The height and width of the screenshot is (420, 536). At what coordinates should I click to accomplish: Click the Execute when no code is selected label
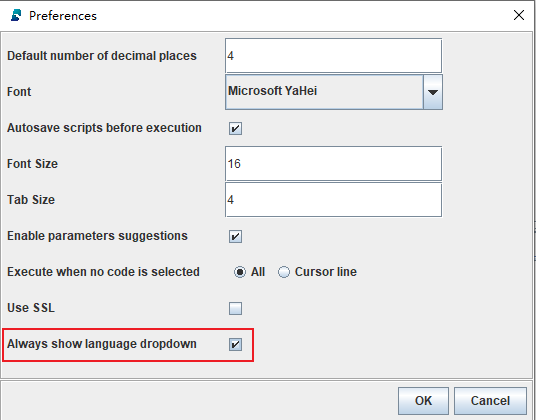coord(103,272)
